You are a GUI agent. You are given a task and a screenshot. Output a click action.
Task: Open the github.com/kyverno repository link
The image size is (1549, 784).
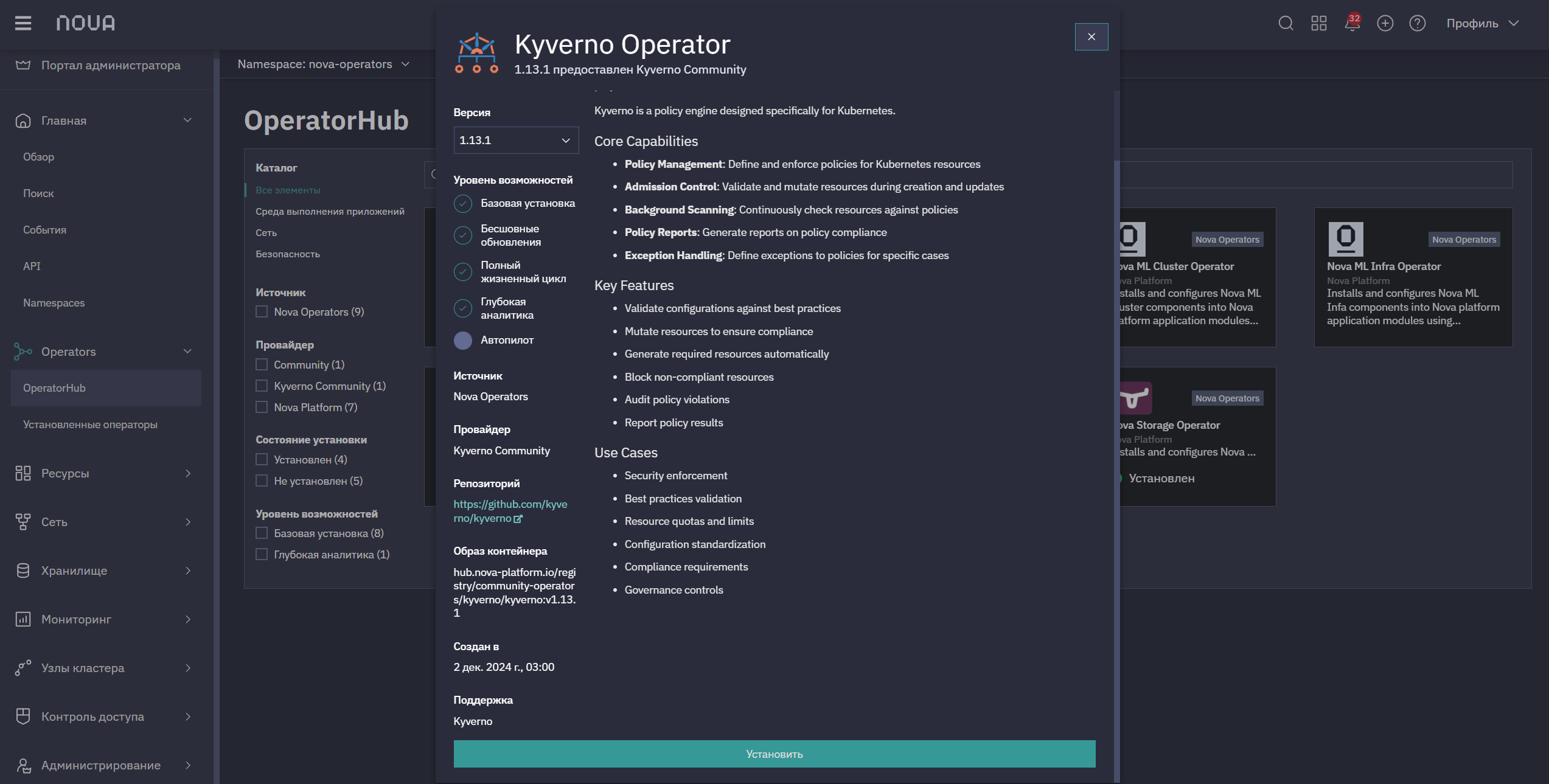tap(510, 512)
